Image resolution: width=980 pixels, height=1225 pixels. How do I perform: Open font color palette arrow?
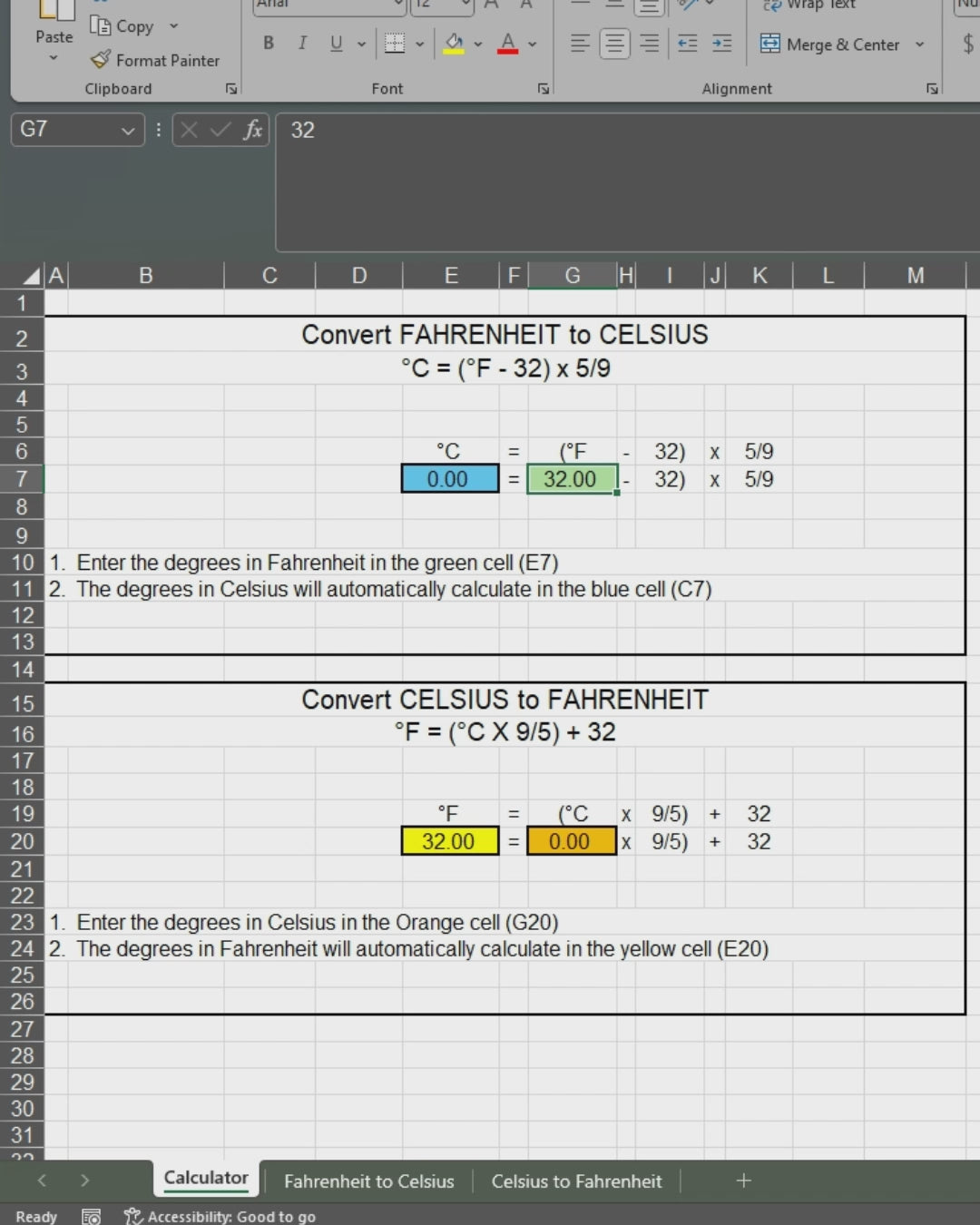click(x=533, y=44)
